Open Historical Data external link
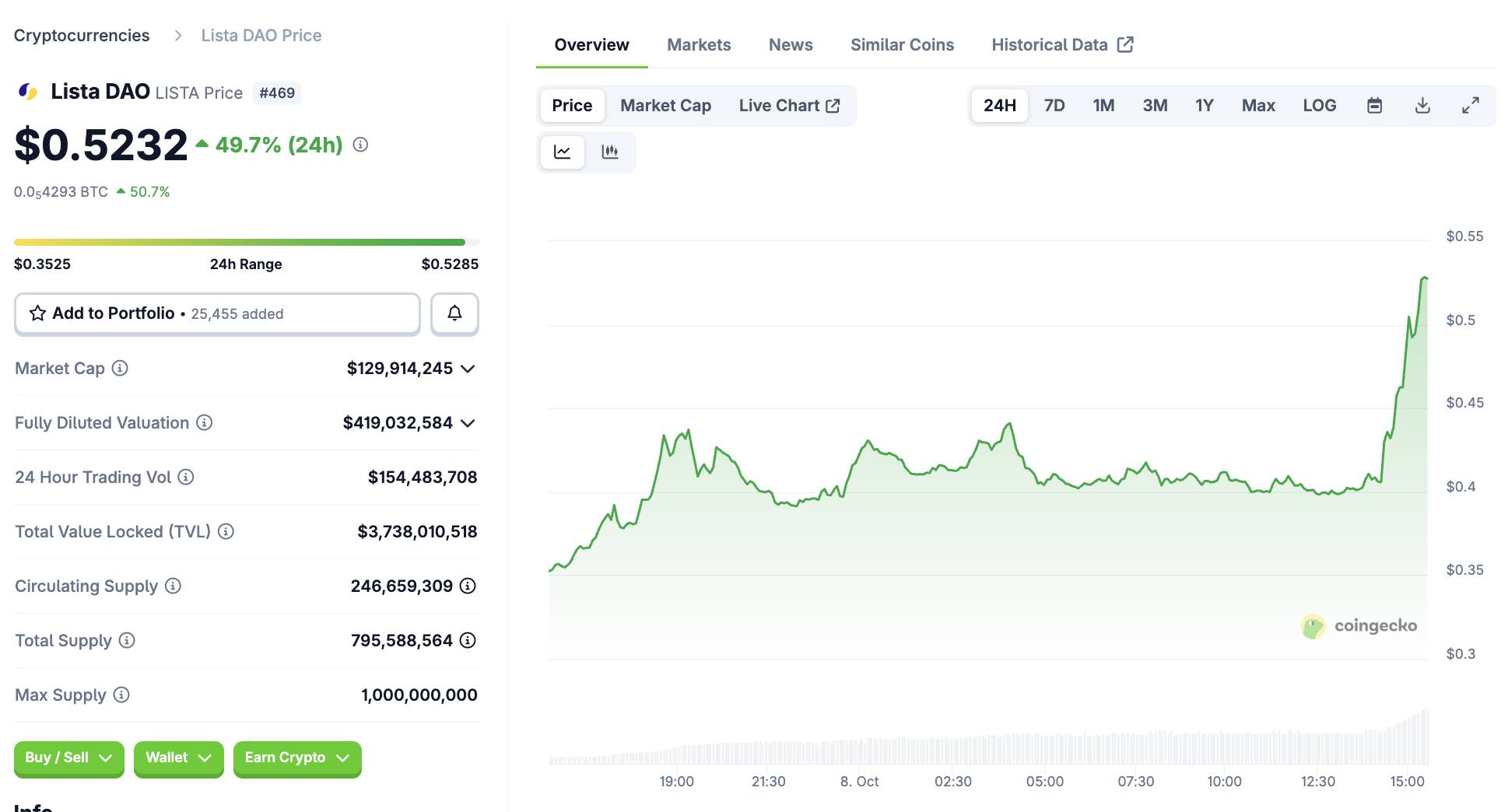This screenshot has width=1508, height=812. tap(1061, 45)
